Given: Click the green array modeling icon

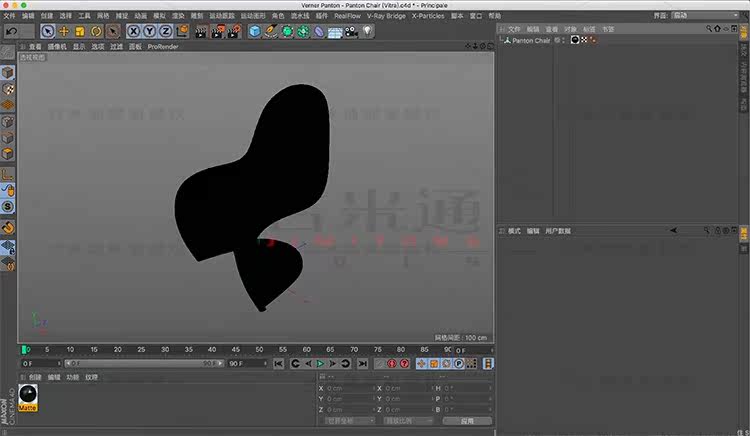Looking at the screenshot, I should point(303,32).
